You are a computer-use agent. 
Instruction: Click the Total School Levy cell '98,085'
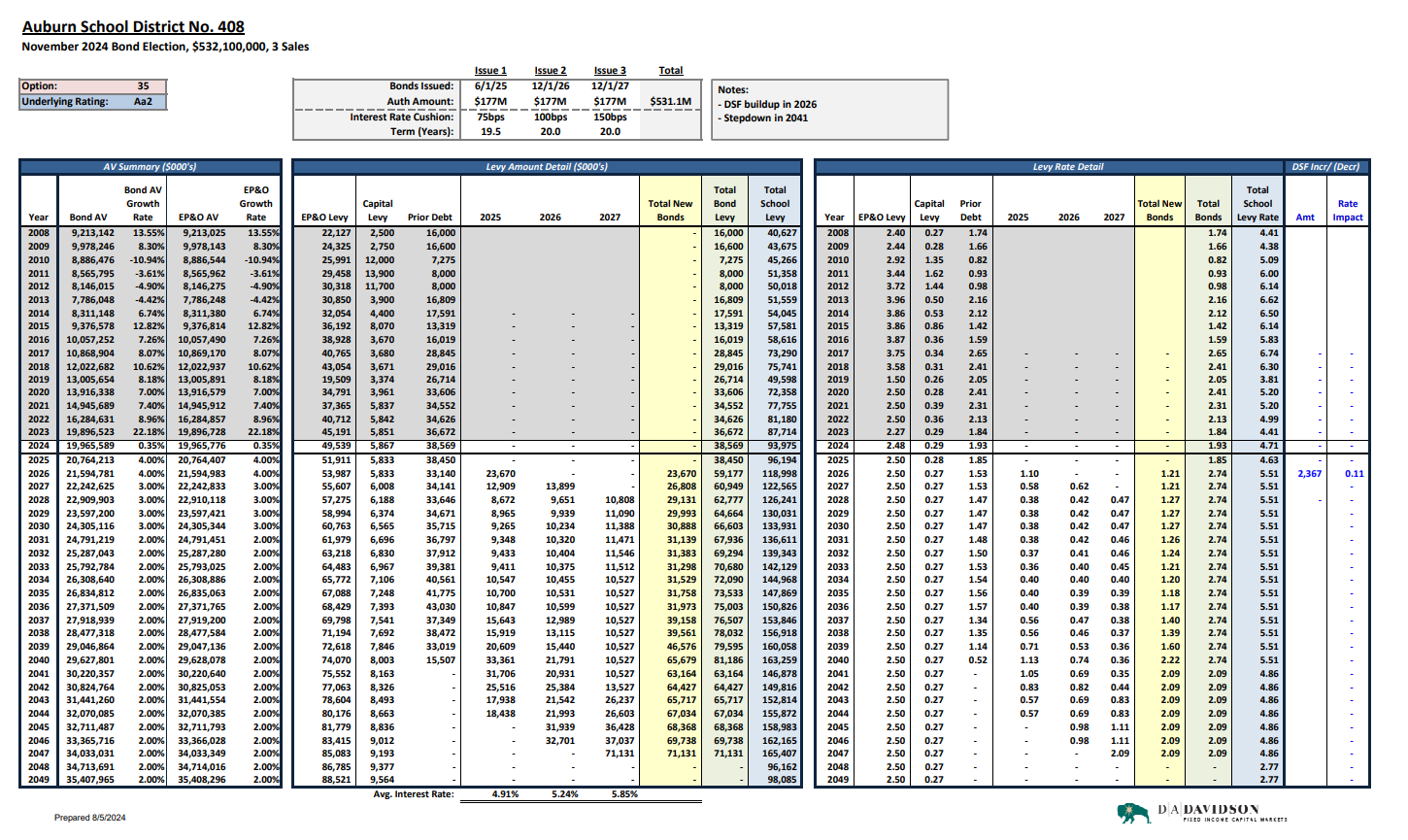[782, 780]
